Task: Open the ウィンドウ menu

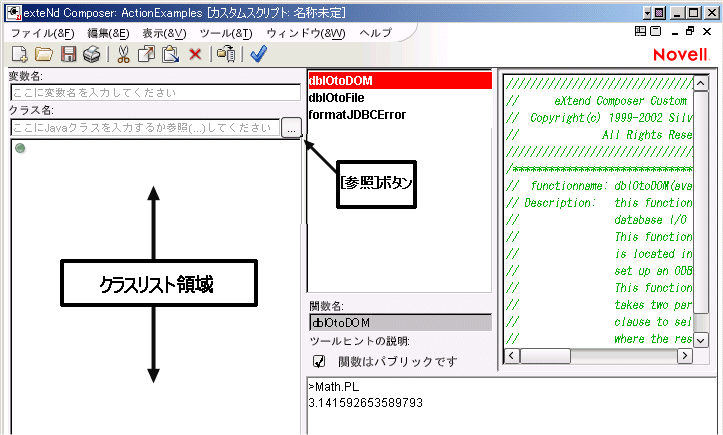Action: (306, 33)
